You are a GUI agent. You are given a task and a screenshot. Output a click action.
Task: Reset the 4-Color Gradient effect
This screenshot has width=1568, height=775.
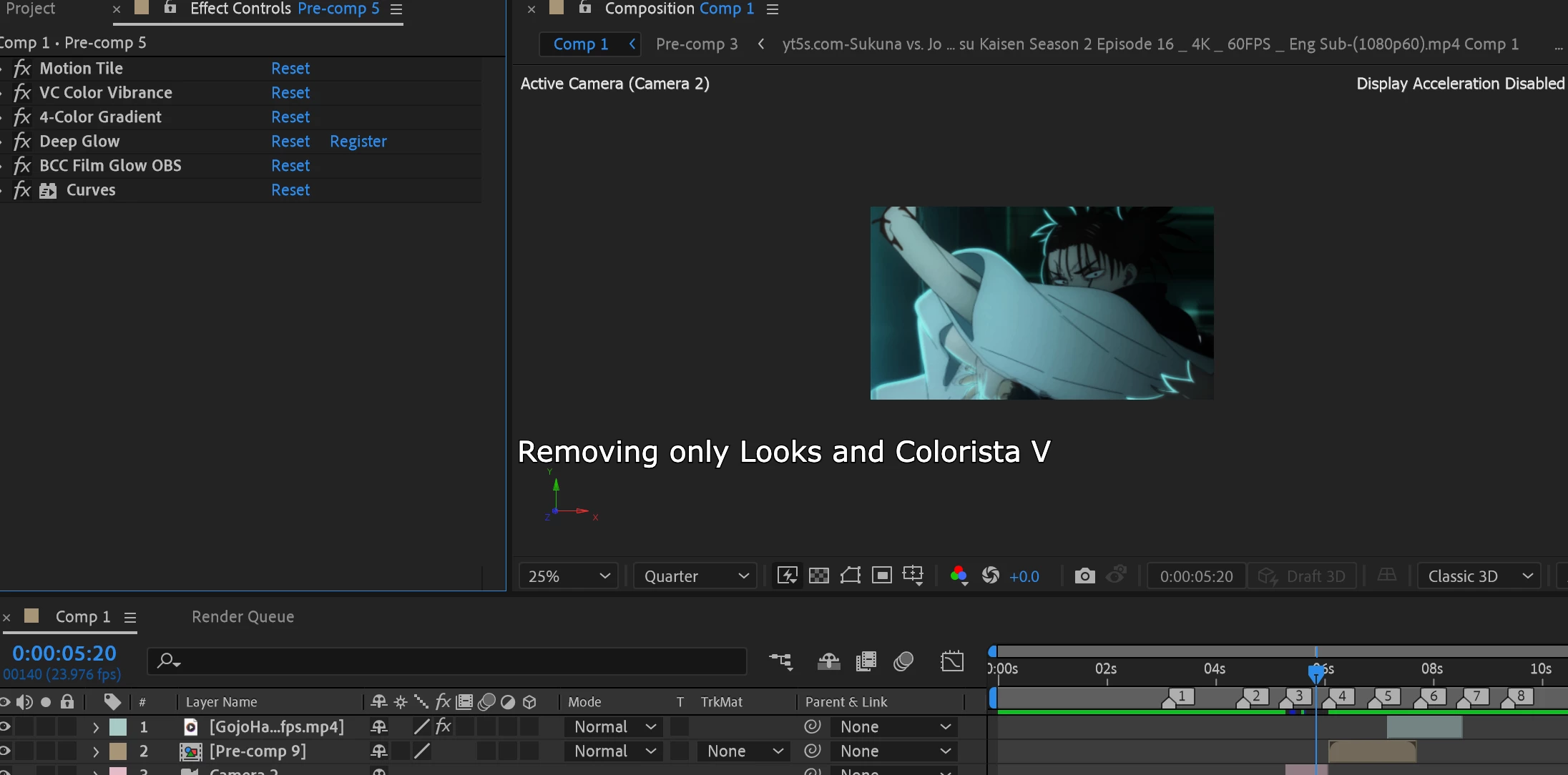(x=290, y=117)
